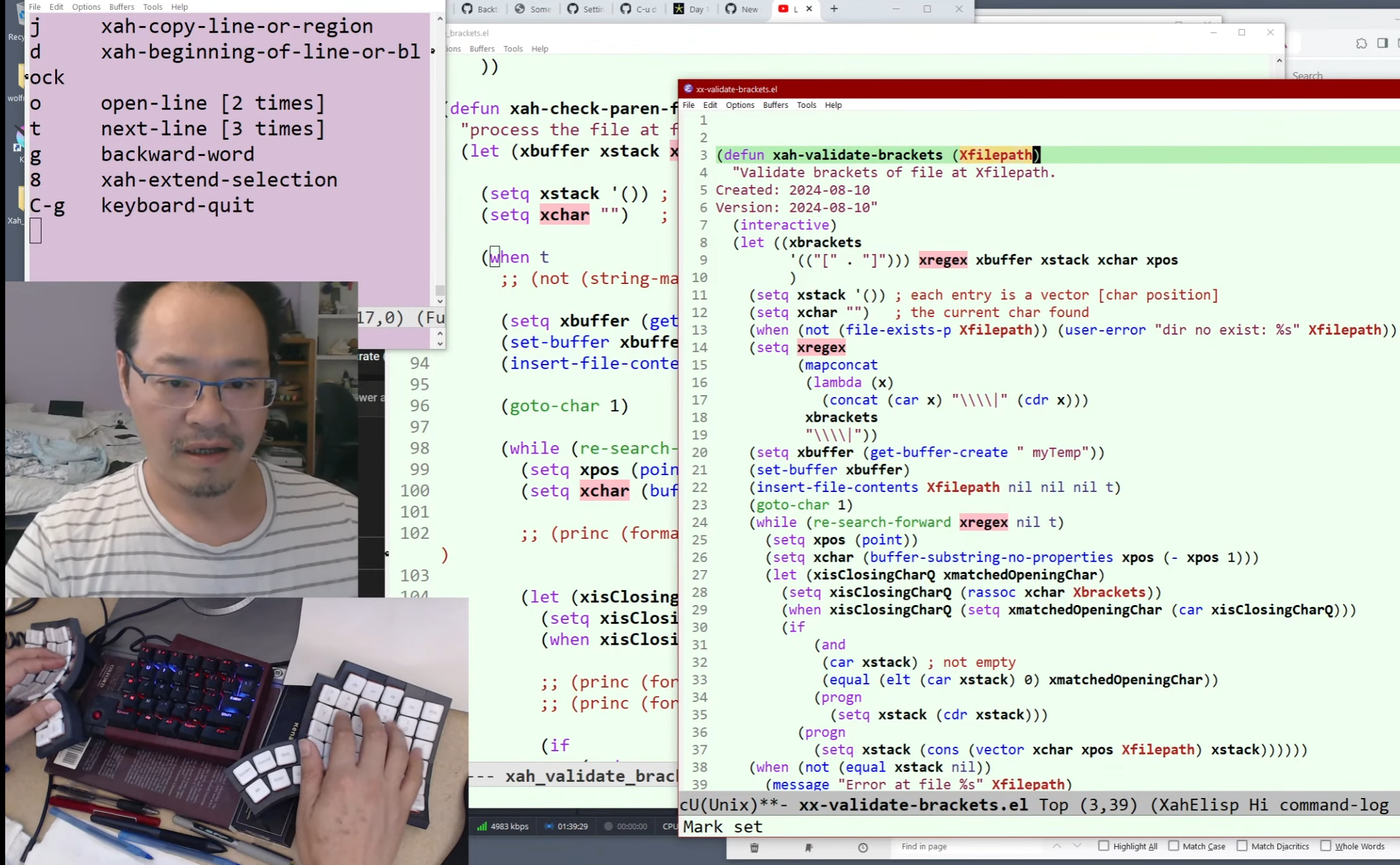Click xah-validate-brackets function name on line 3

858,155
